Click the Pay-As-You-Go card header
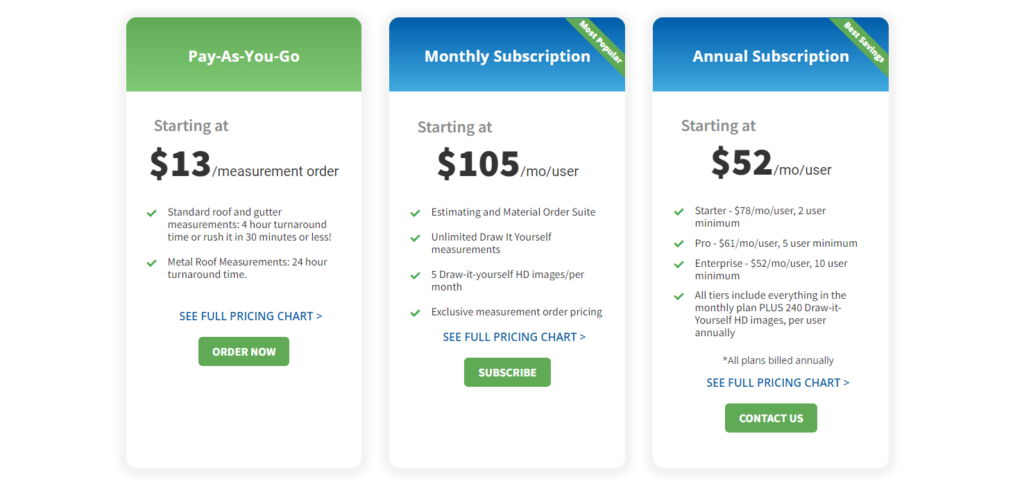Screen dimensions: 1024x497 (244, 54)
